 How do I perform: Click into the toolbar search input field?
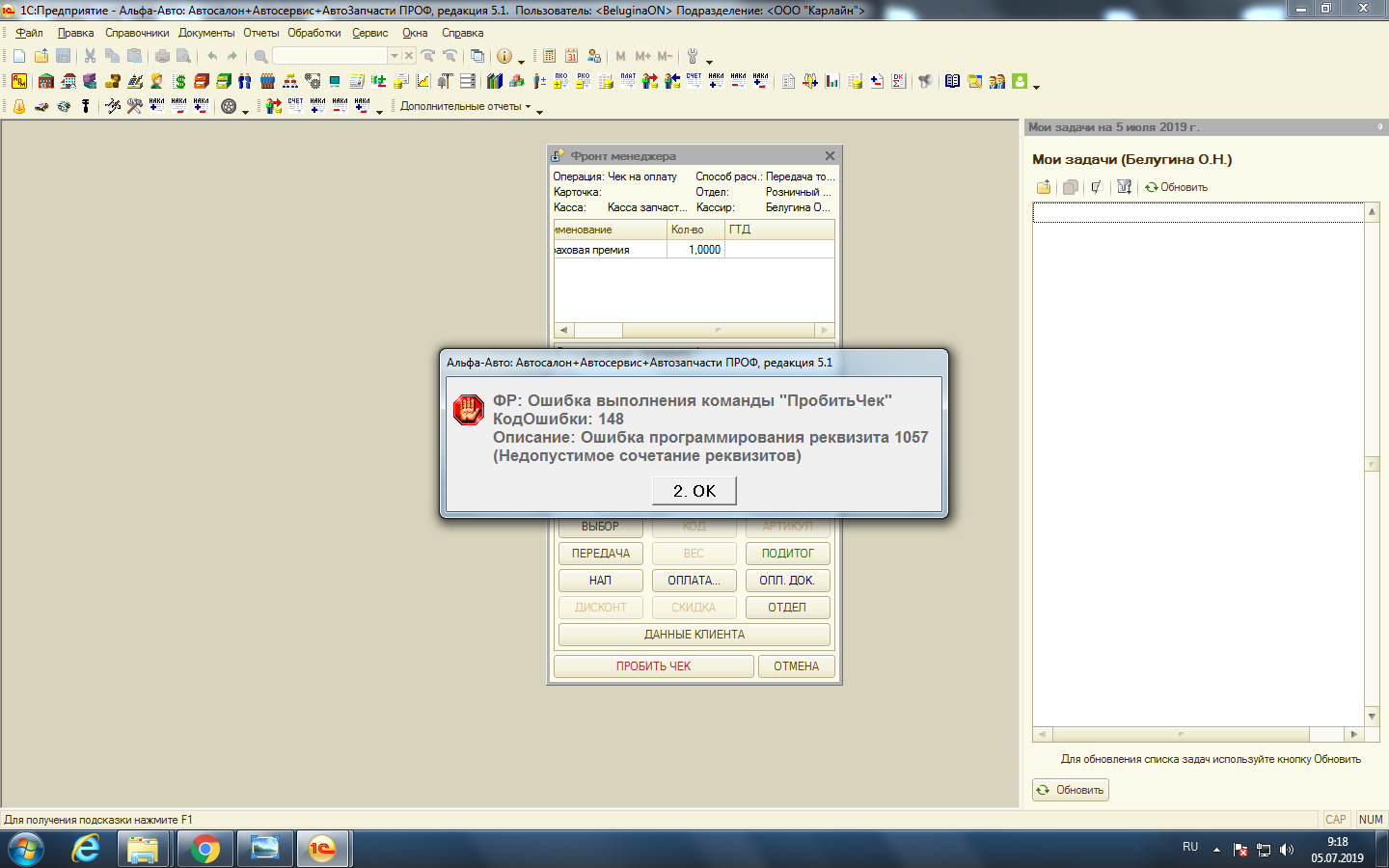[330, 56]
